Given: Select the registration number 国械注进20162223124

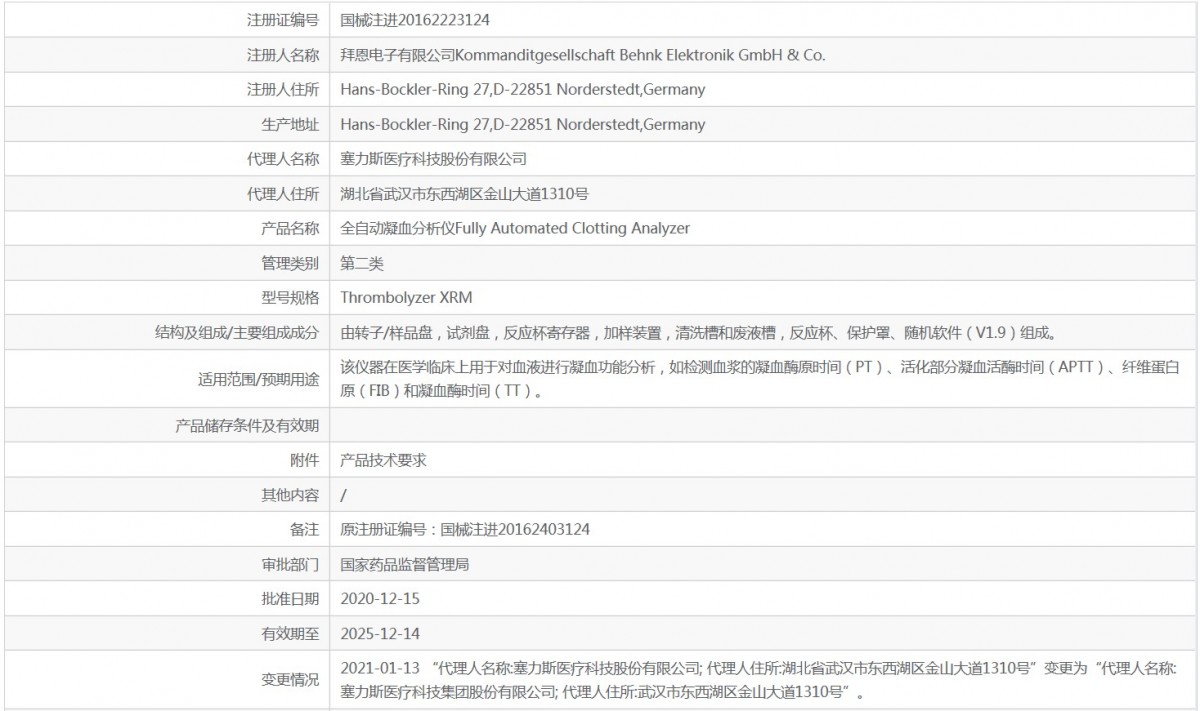Looking at the screenshot, I should click(415, 19).
